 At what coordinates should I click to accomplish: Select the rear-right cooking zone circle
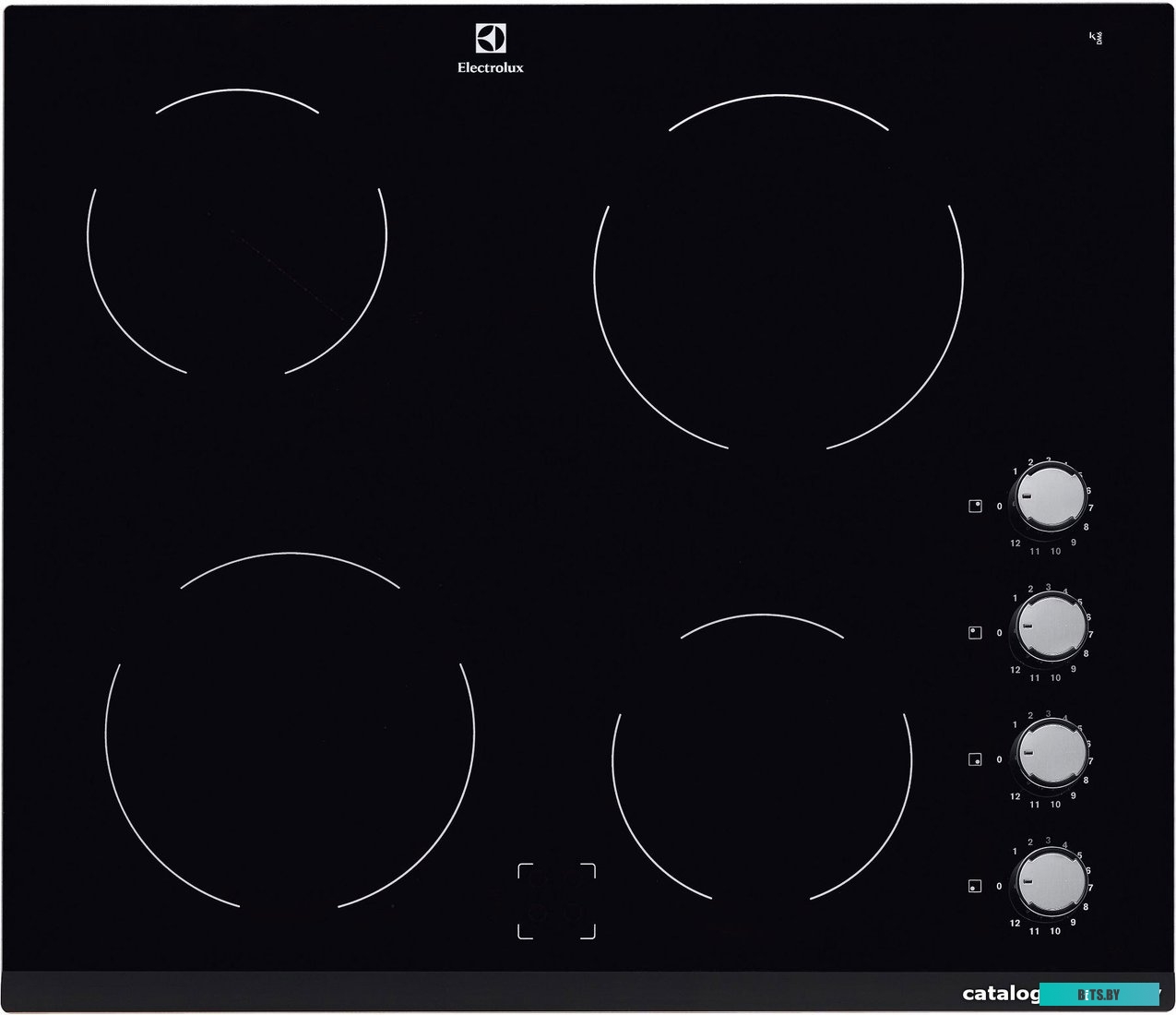pyautogui.click(x=778, y=274)
